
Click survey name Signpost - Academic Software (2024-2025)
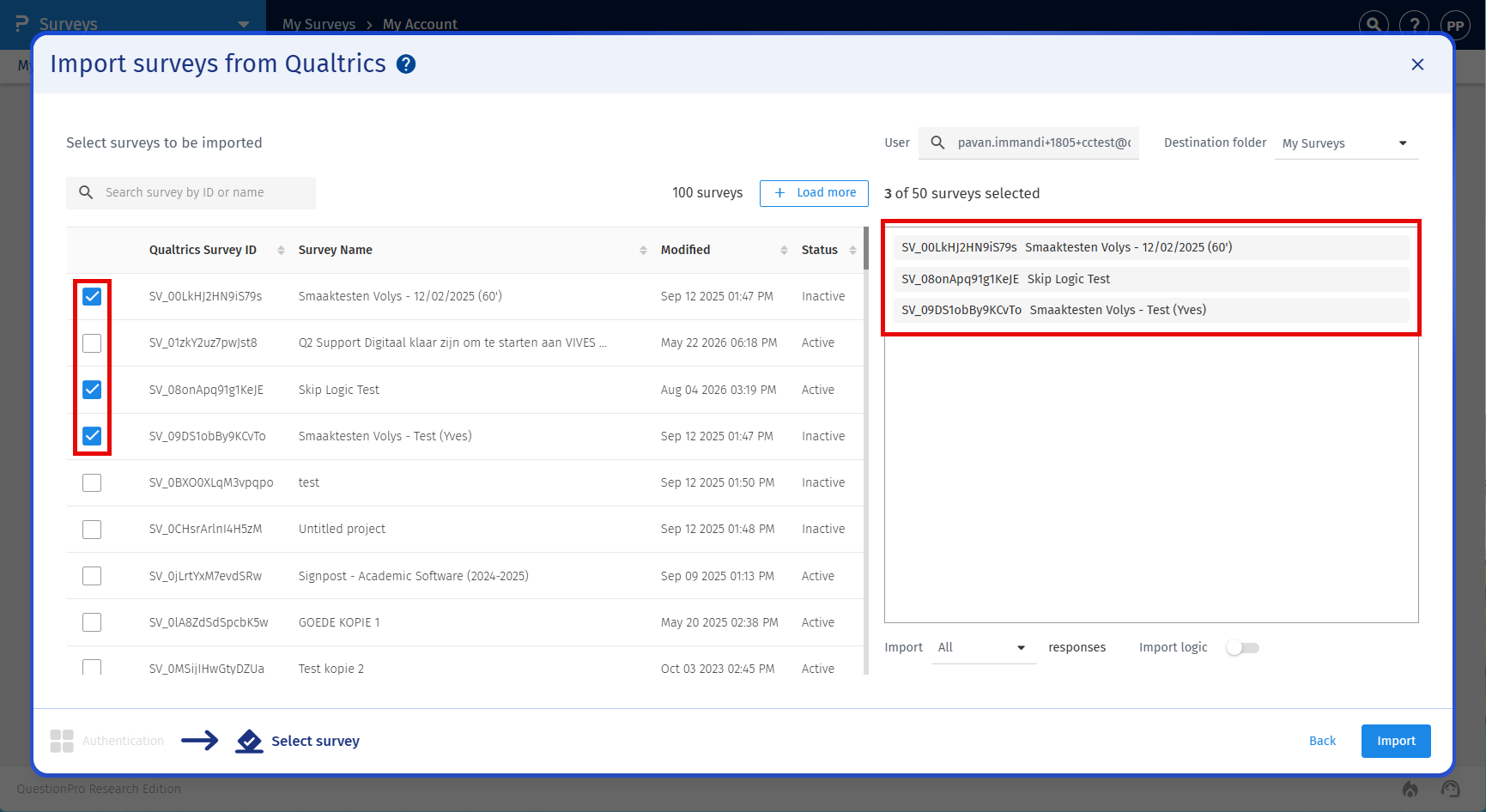point(414,576)
